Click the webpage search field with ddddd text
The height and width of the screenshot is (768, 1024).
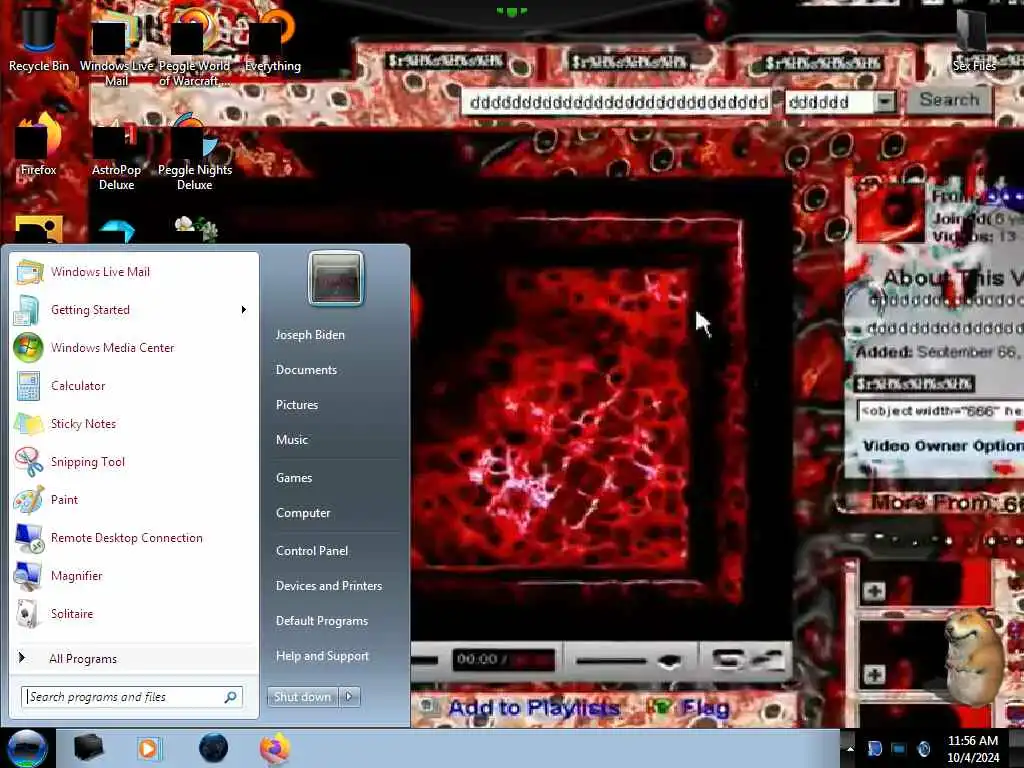[618, 103]
